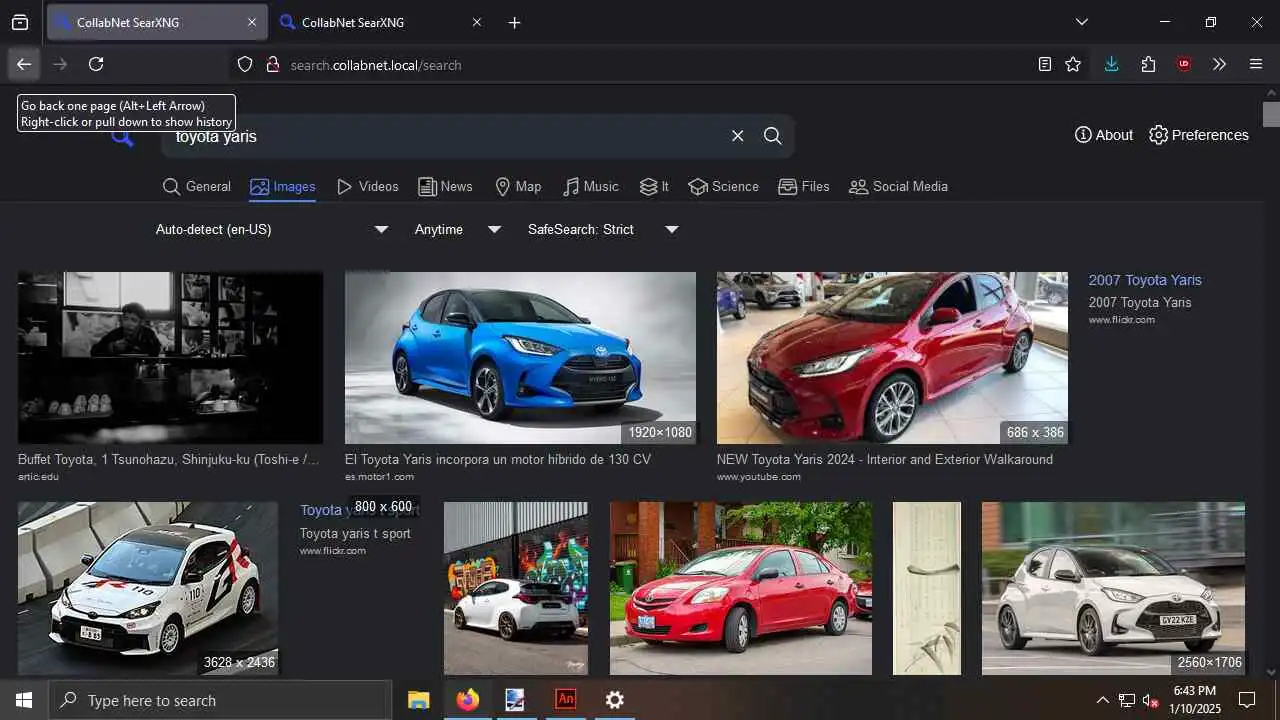
Task: Select the Images search tab
Action: pos(283,186)
